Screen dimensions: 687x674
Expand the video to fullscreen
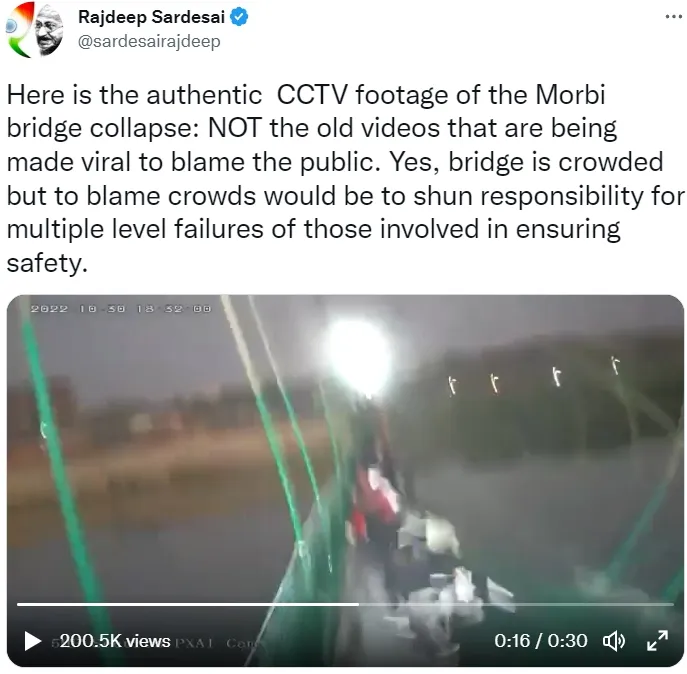coord(657,641)
